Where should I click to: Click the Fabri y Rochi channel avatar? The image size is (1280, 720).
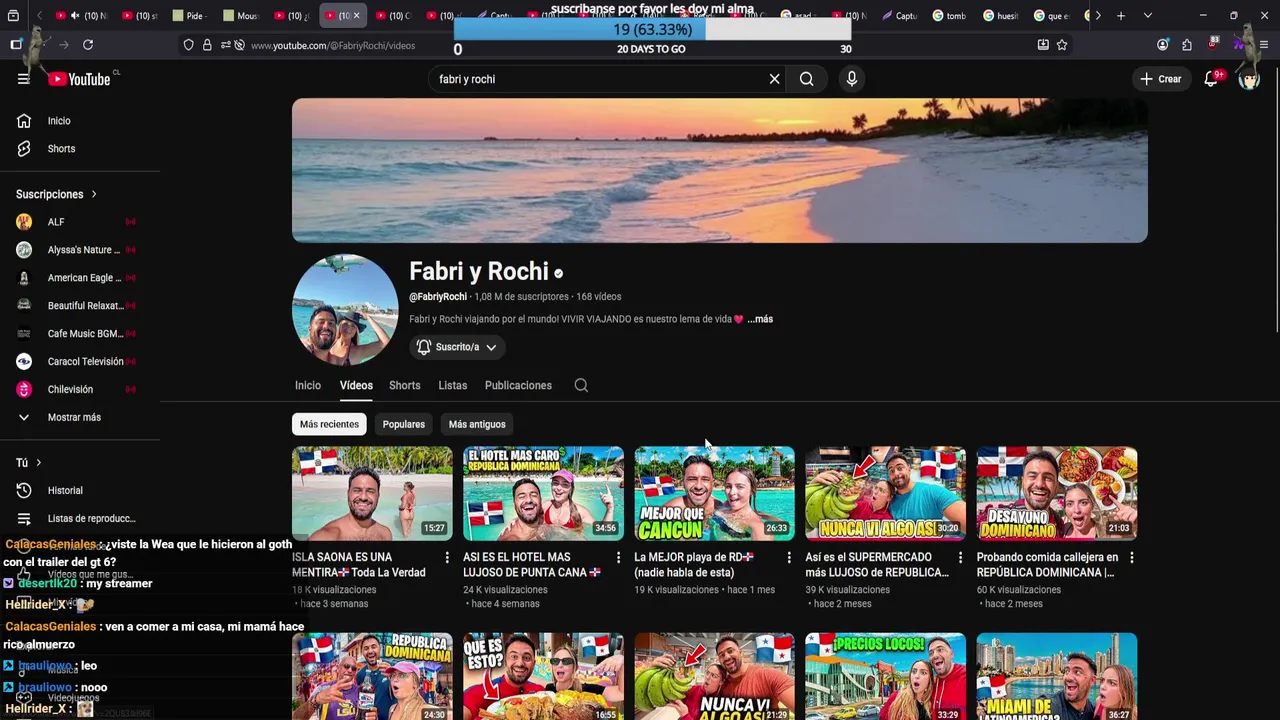point(345,310)
